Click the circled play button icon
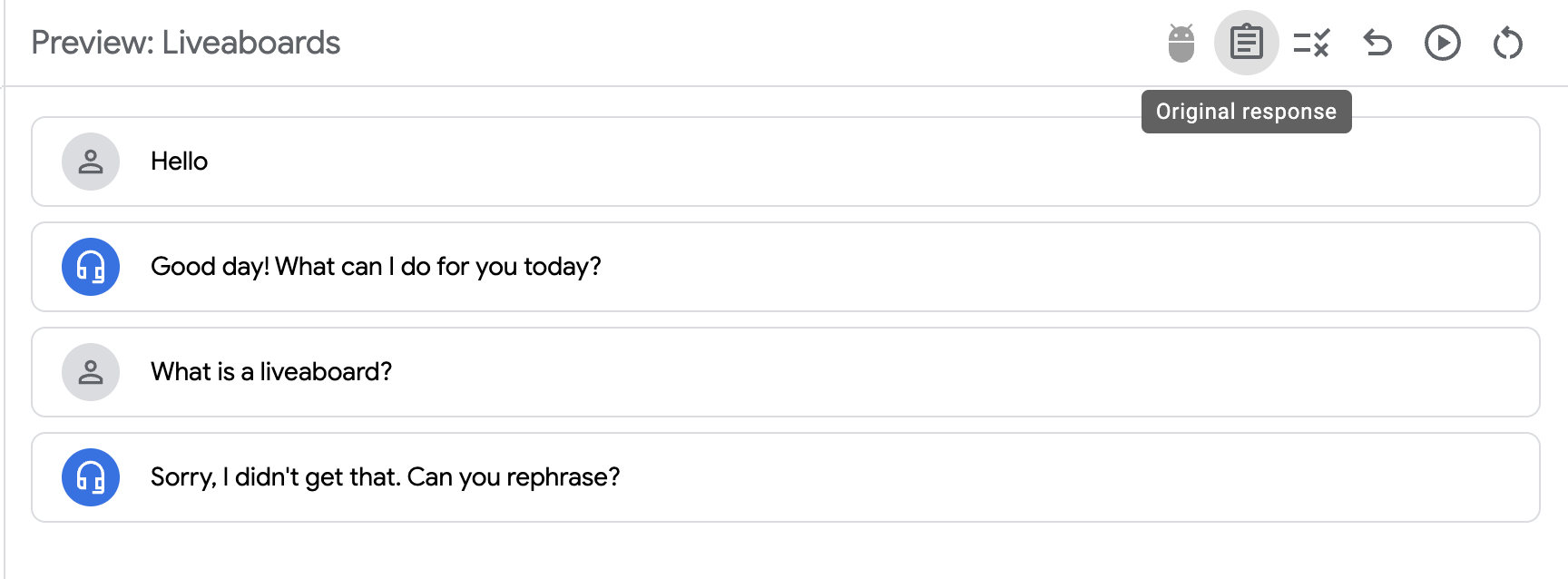The height and width of the screenshot is (579, 1568). pyautogui.click(x=1442, y=43)
